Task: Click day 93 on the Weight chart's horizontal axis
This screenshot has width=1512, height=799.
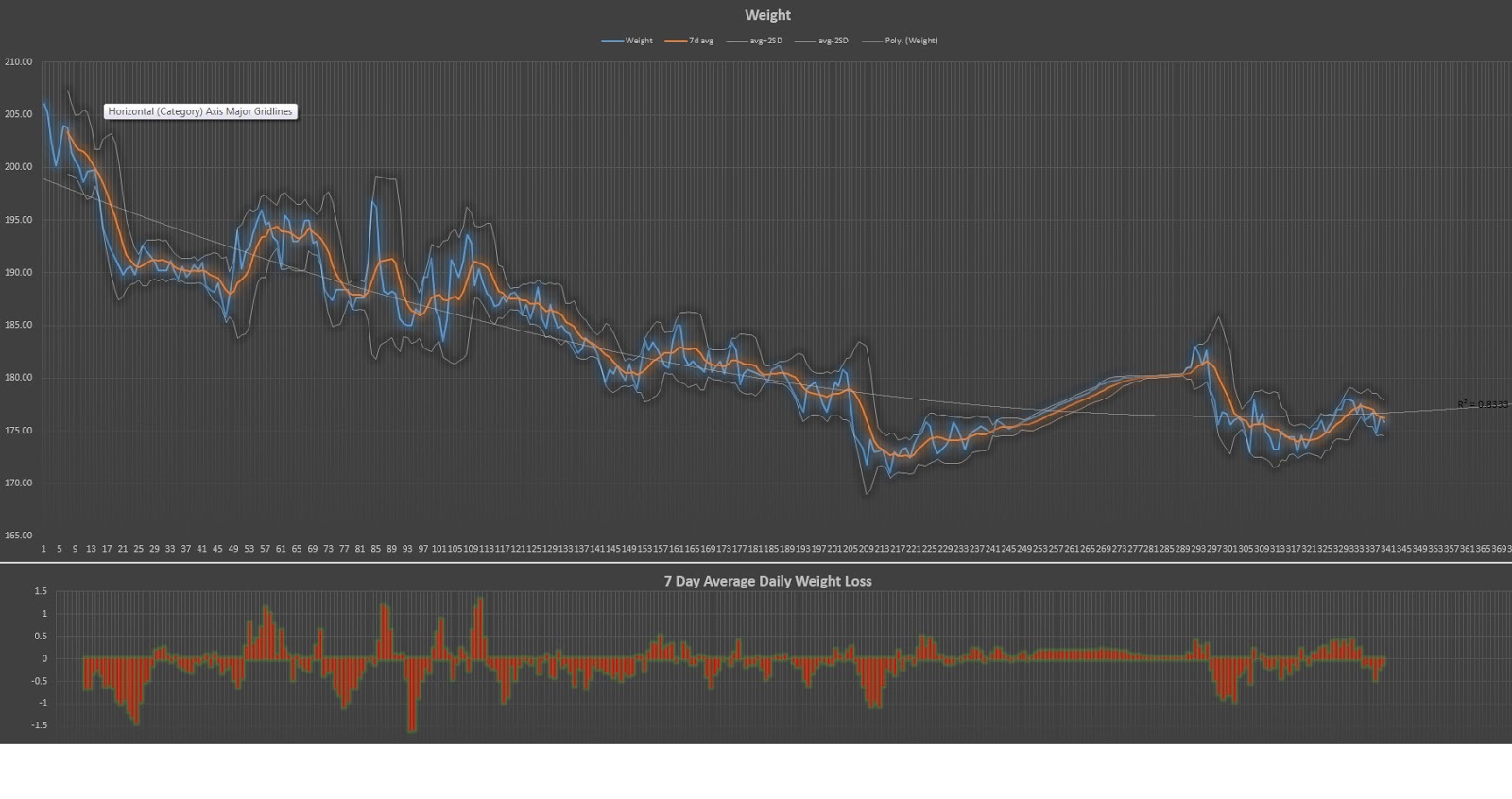Action: 407,549
